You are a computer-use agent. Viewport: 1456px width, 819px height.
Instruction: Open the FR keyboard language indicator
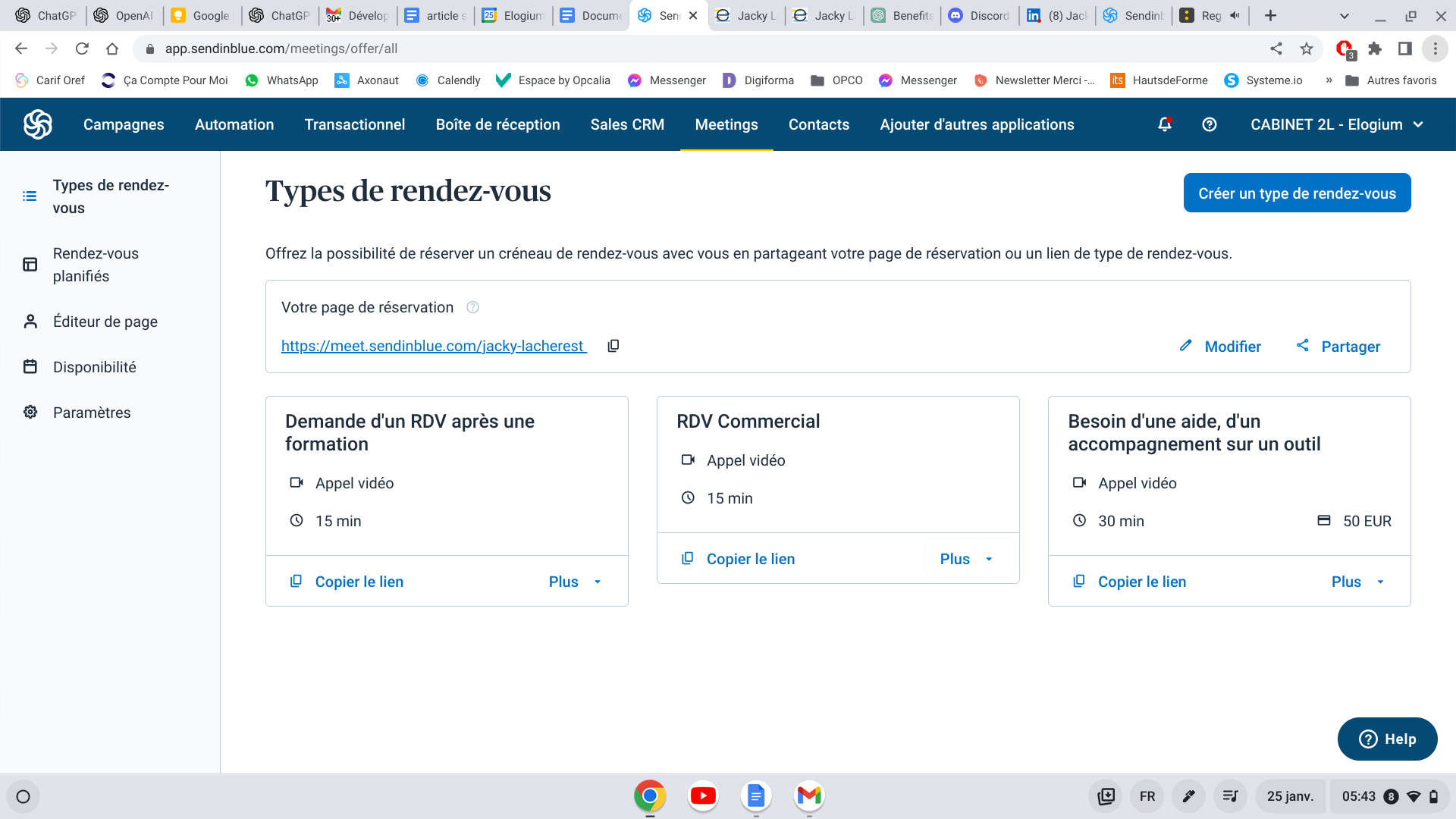[x=1147, y=796]
